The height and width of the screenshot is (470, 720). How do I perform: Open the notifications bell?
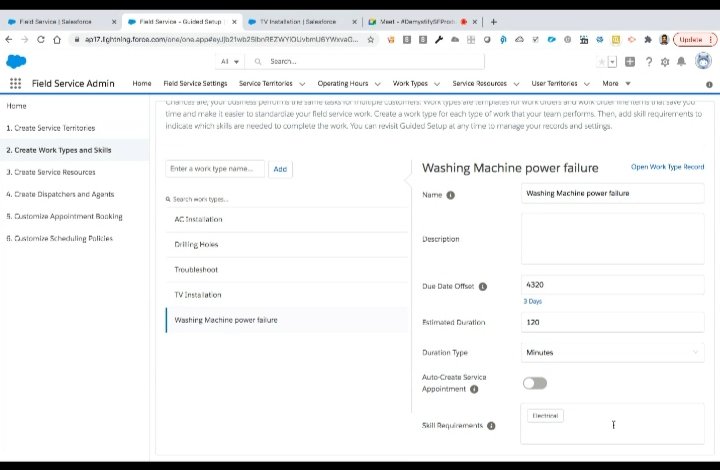681,62
